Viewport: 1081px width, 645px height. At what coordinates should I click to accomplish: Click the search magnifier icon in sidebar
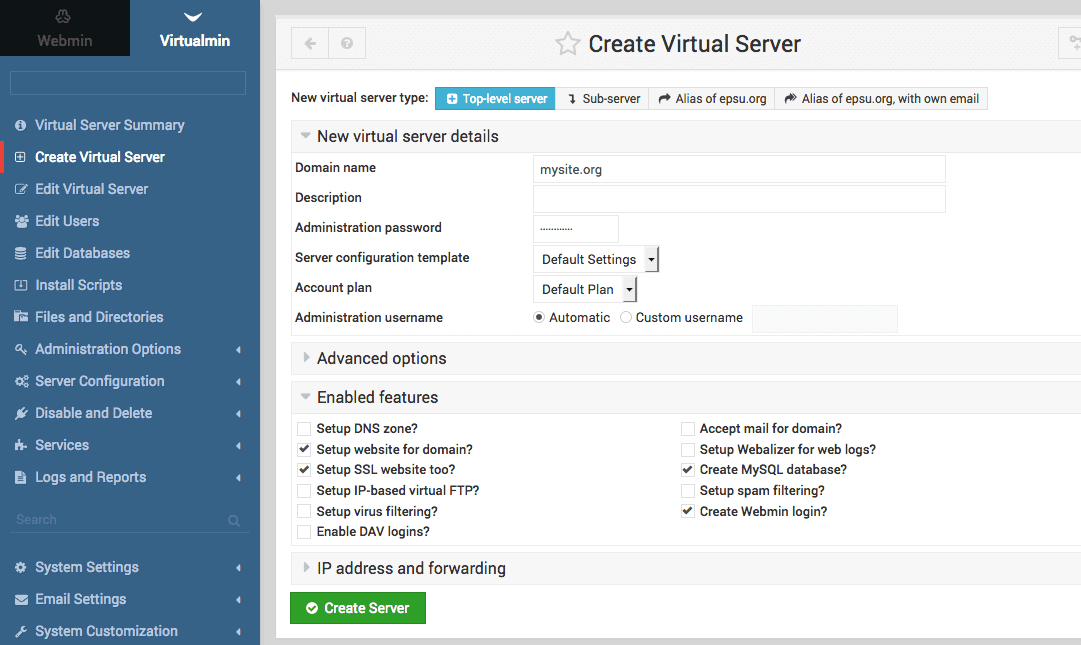click(x=234, y=520)
